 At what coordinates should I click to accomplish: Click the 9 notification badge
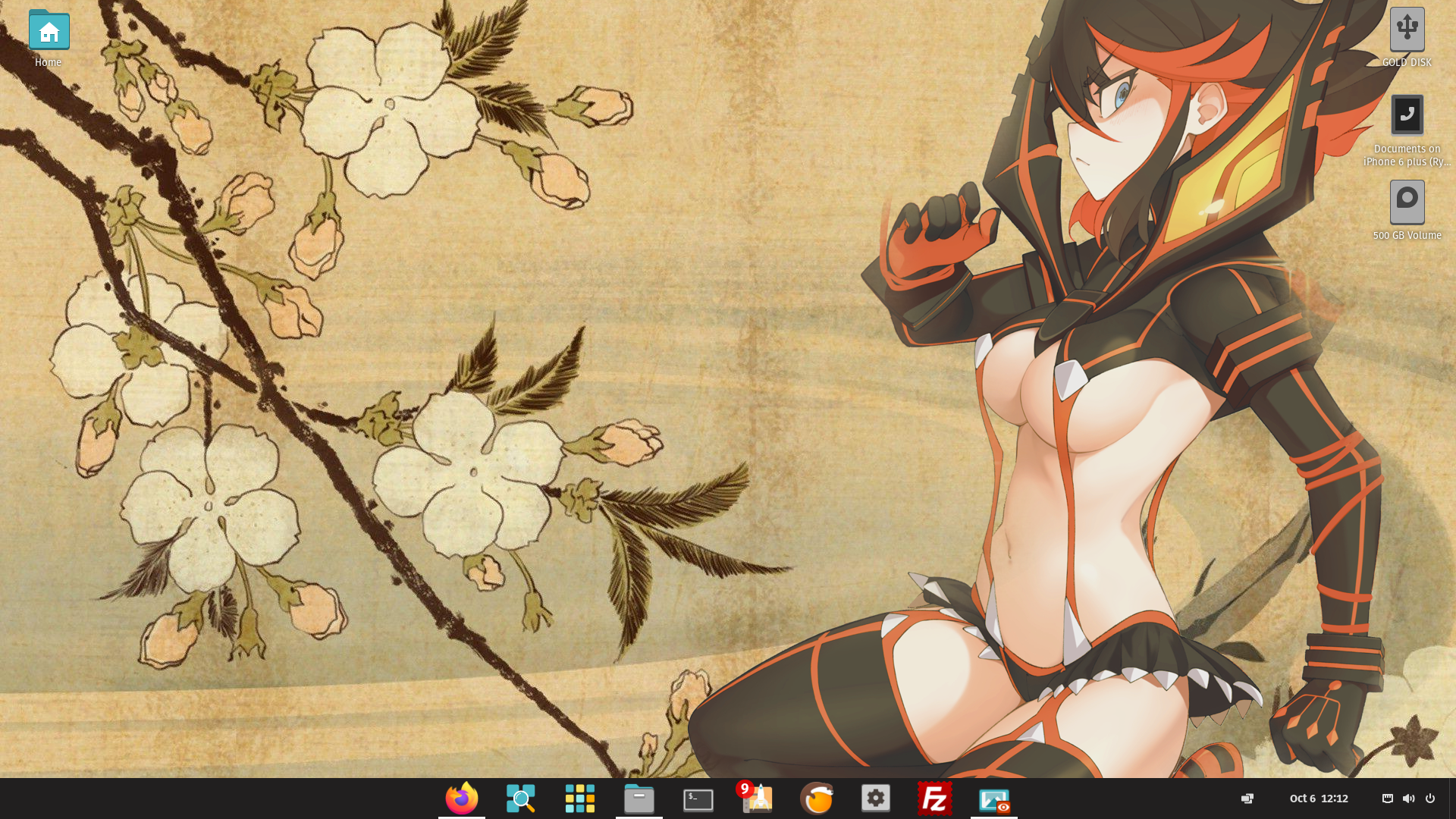744,789
